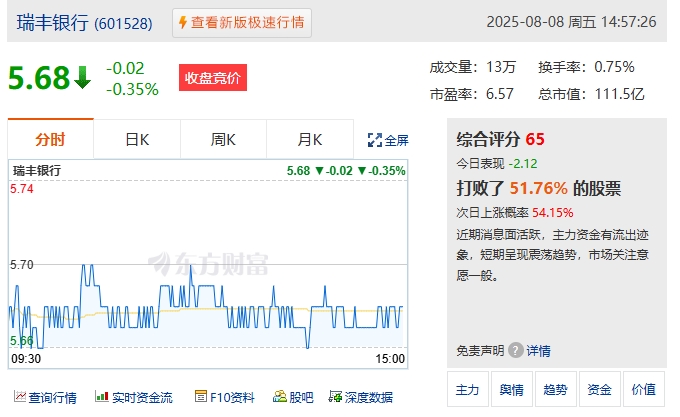680x417 pixels.
Task: Open the 价值 analysis tab
Action: tap(644, 389)
